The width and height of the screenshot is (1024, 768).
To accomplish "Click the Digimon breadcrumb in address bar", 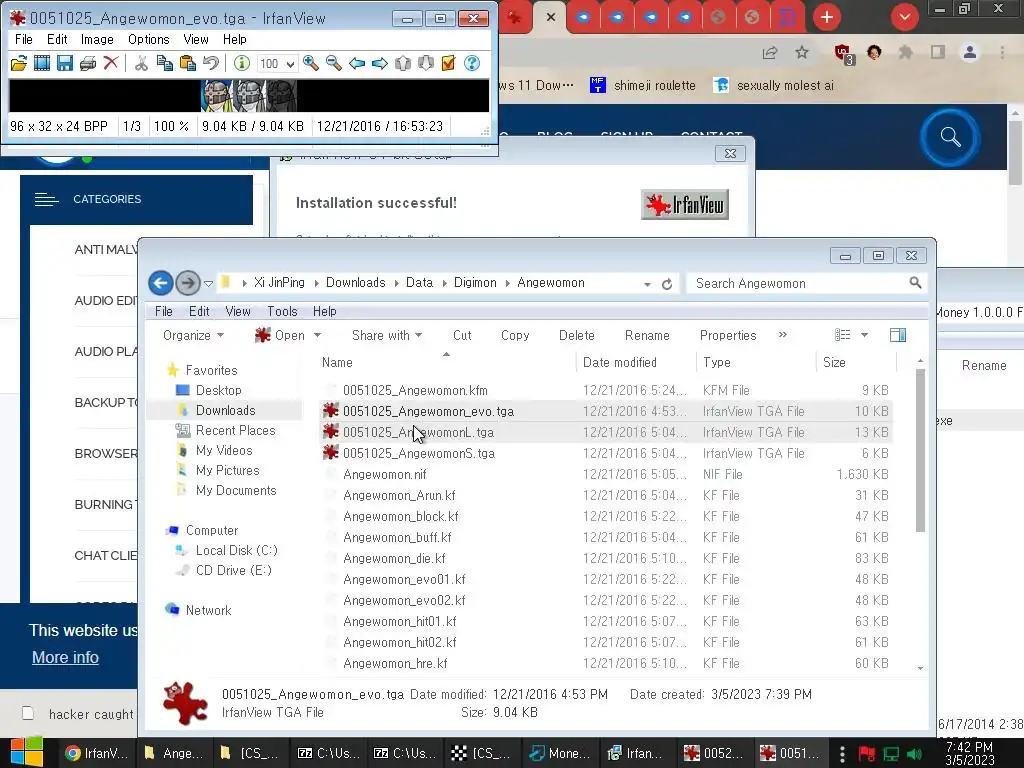I will pyautogui.click(x=475, y=283).
